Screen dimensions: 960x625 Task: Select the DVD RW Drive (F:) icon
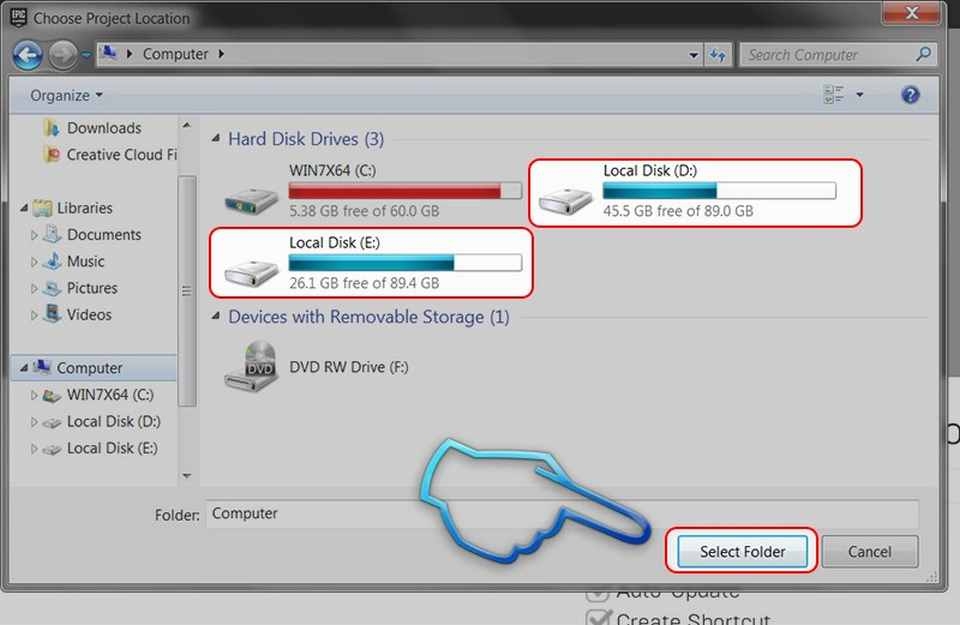[x=252, y=367]
